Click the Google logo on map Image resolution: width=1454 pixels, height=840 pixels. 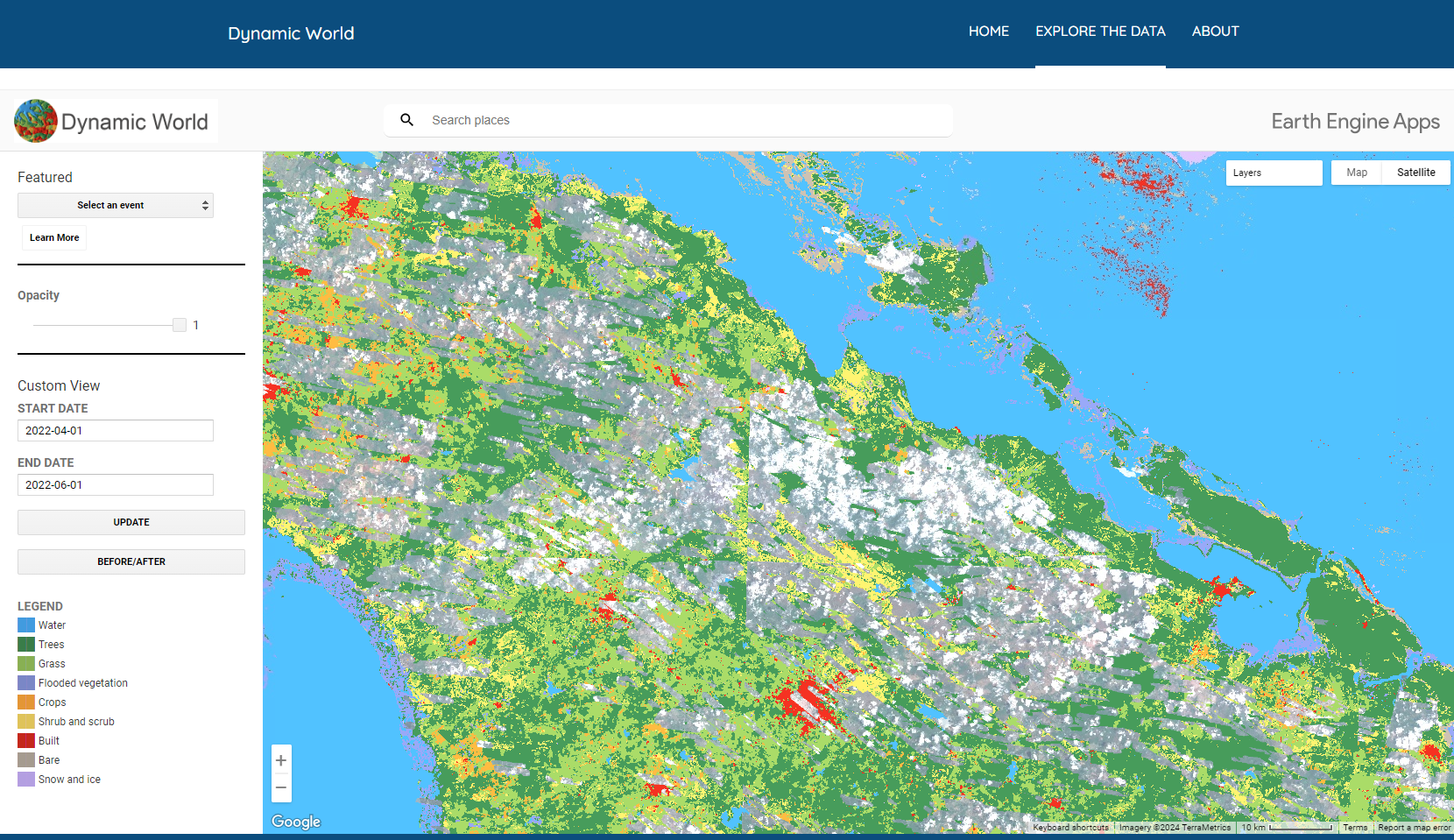[x=296, y=822]
